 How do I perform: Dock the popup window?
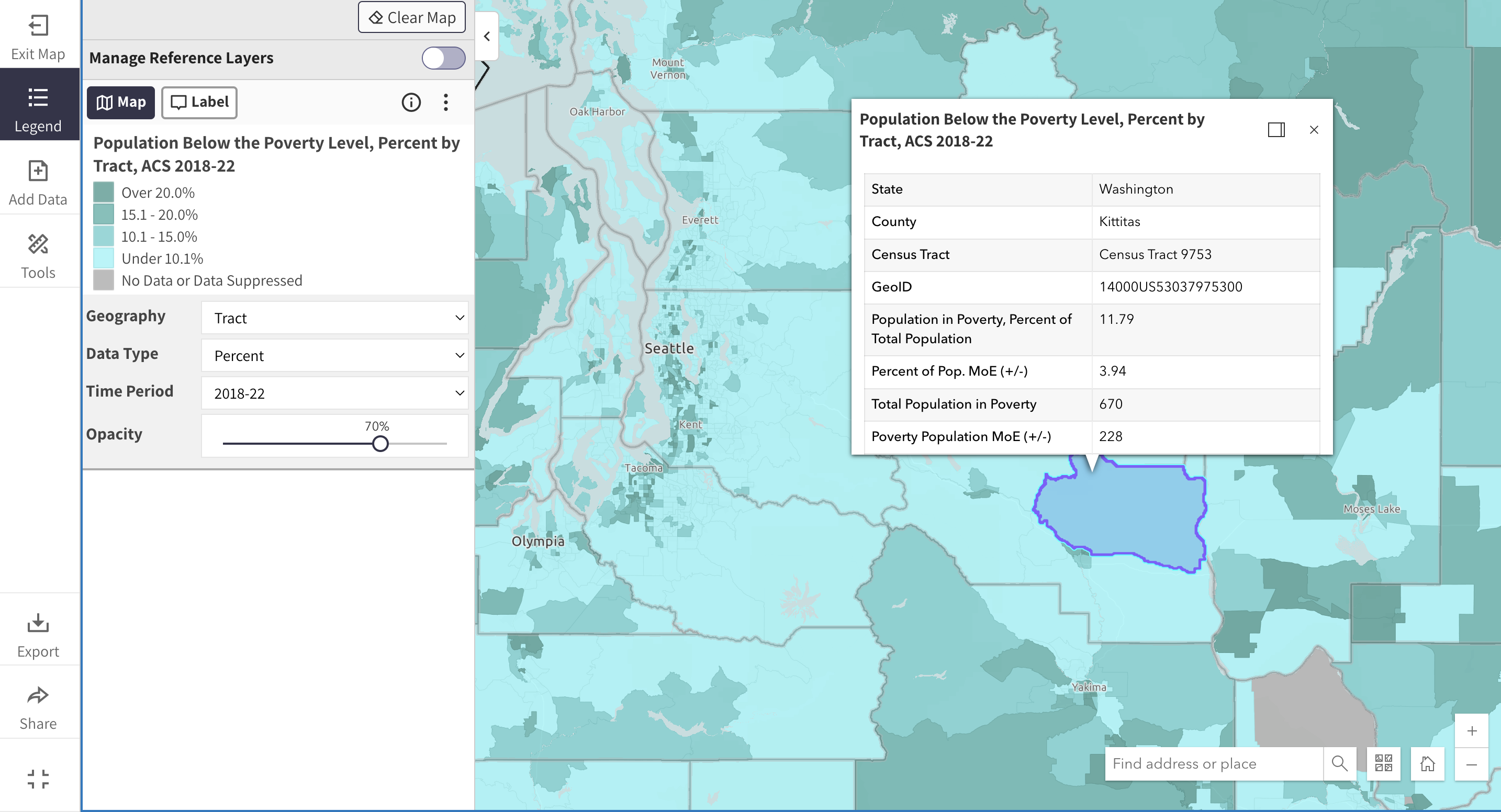click(x=1276, y=129)
